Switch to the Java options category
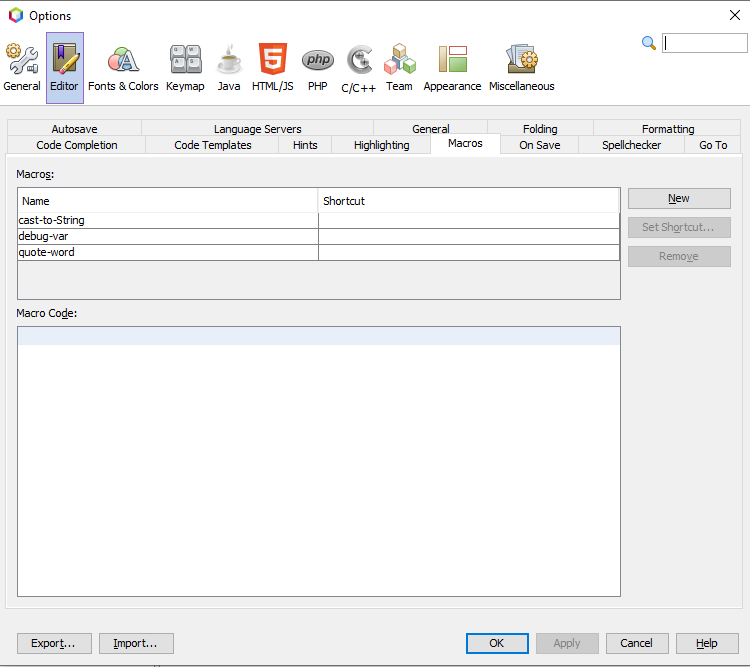Screen dimensions: 750x667 229,68
